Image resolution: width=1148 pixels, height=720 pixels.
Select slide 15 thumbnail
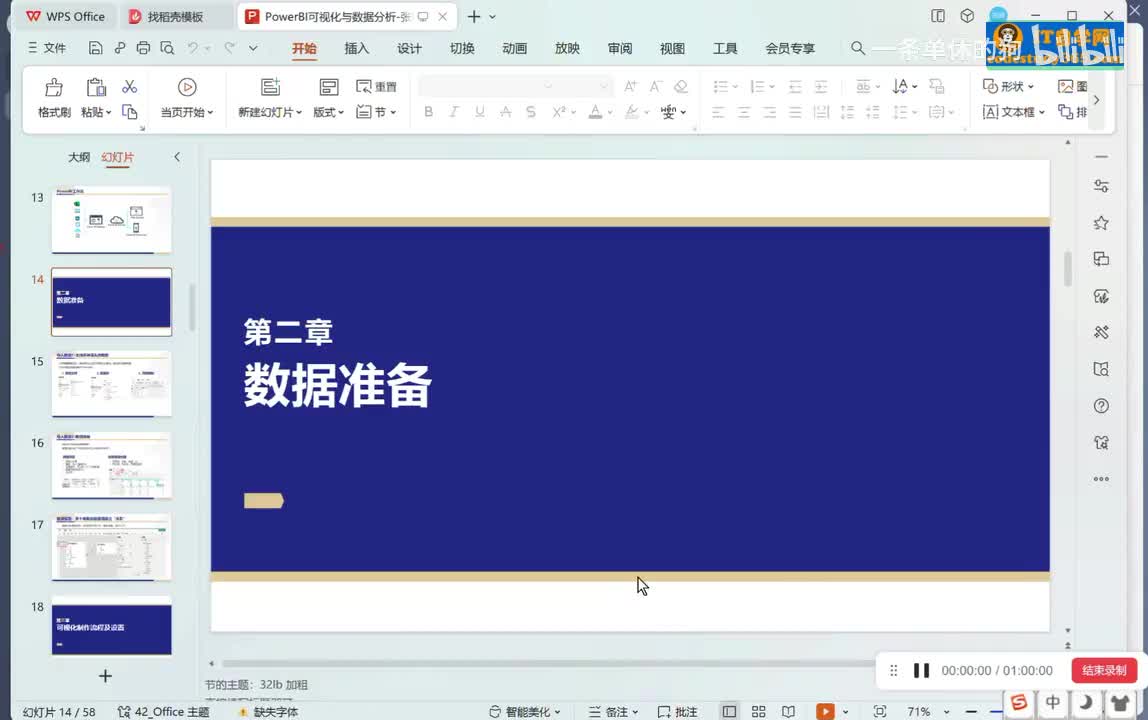click(111, 384)
